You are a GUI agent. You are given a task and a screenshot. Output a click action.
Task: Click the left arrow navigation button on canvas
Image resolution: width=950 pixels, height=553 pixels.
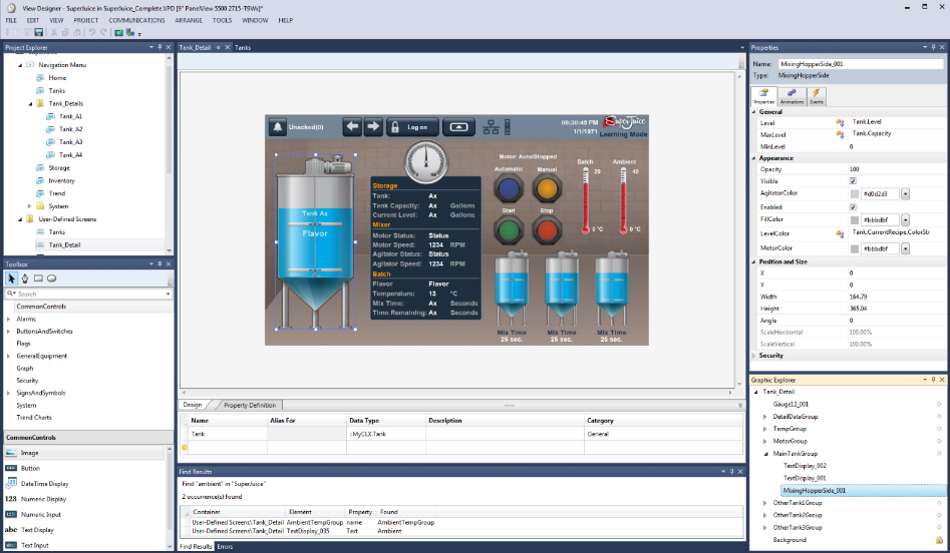[352, 127]
